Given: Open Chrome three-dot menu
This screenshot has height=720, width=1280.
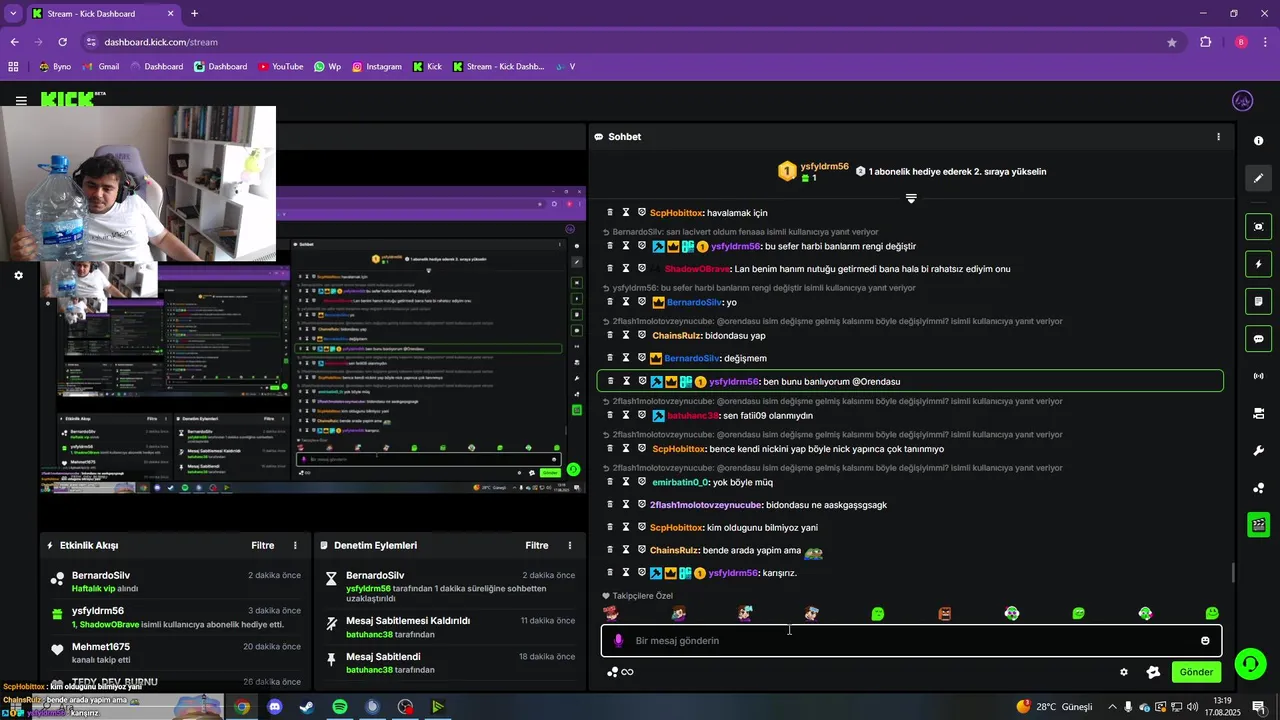Looking at the screenshot, I should 1265,42.
